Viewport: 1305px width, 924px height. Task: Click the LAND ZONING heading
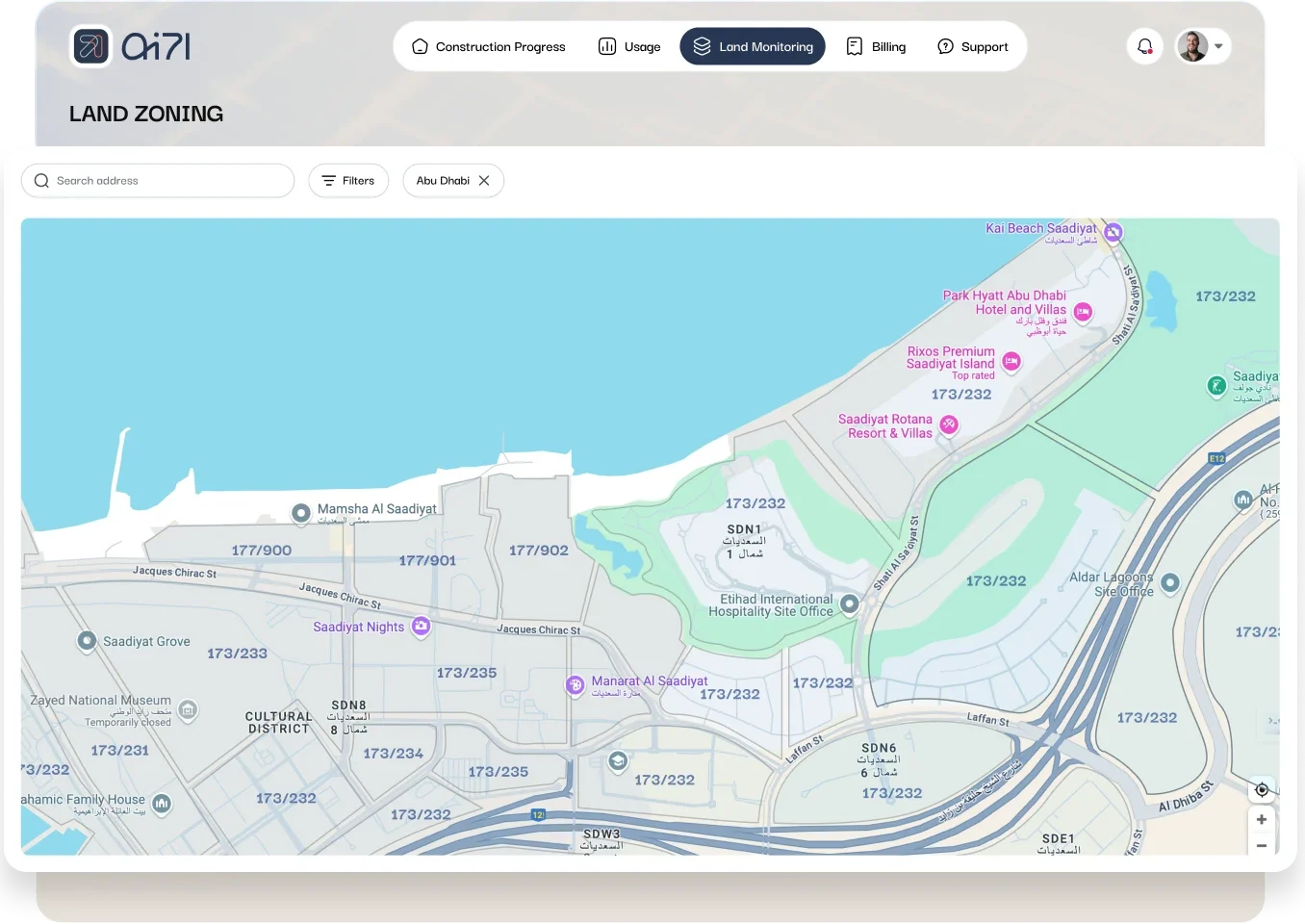[x=146, y=114]
